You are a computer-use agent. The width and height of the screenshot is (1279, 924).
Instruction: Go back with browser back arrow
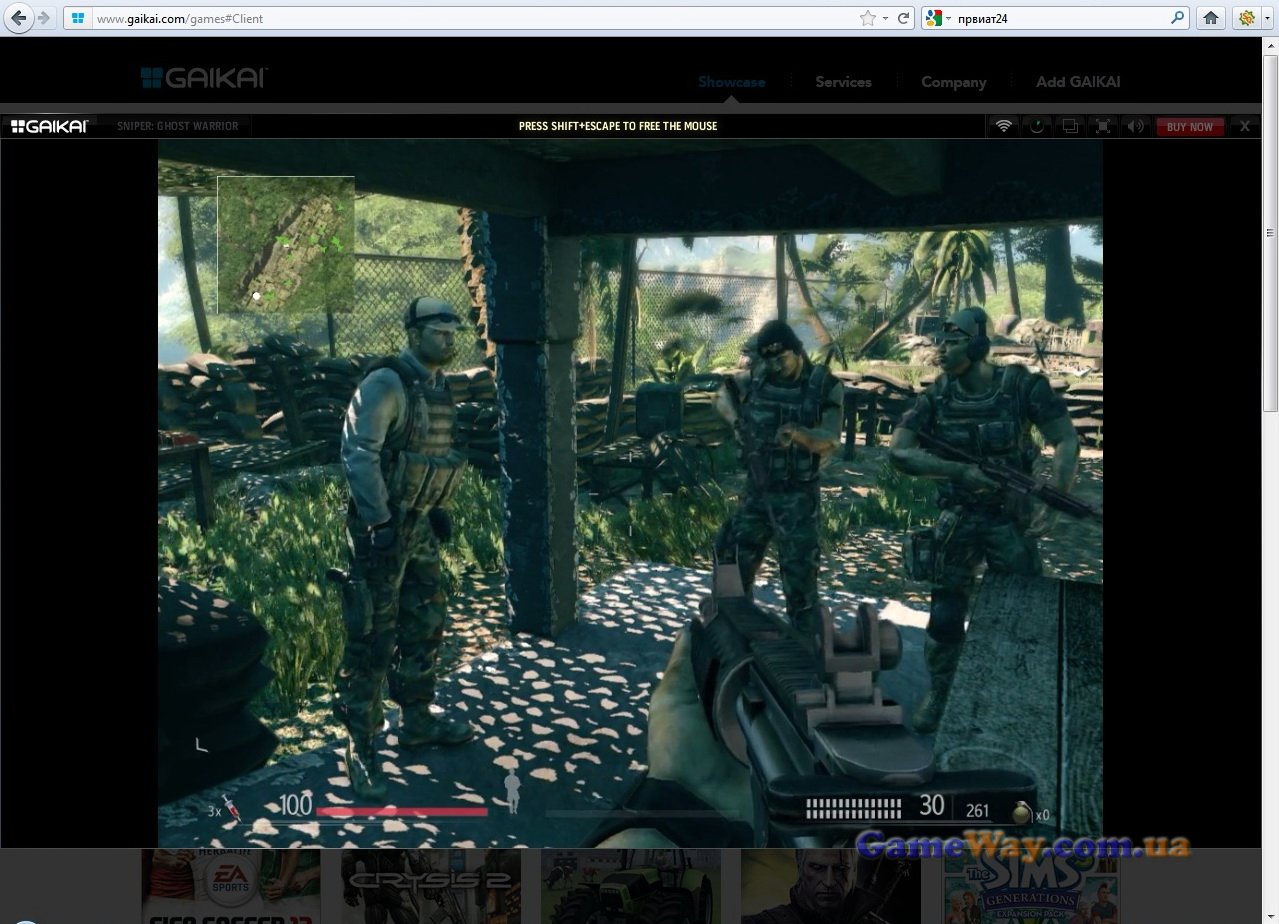[x=19, y=18]
